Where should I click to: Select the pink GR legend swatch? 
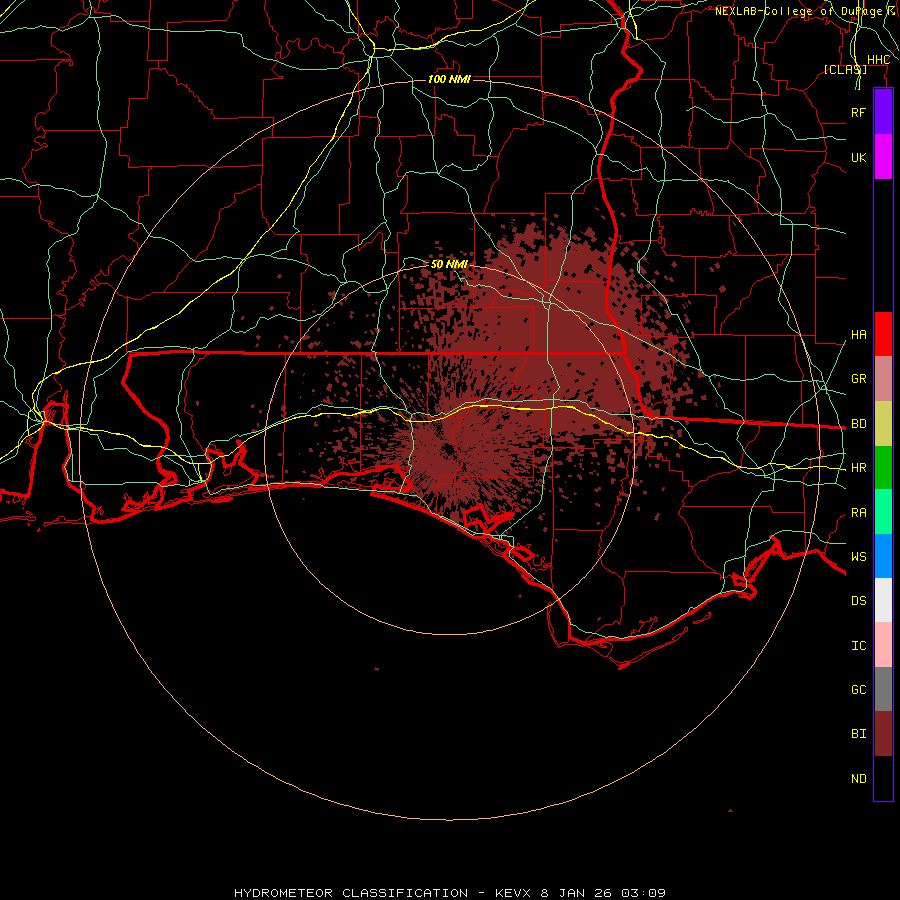point(883,379)
